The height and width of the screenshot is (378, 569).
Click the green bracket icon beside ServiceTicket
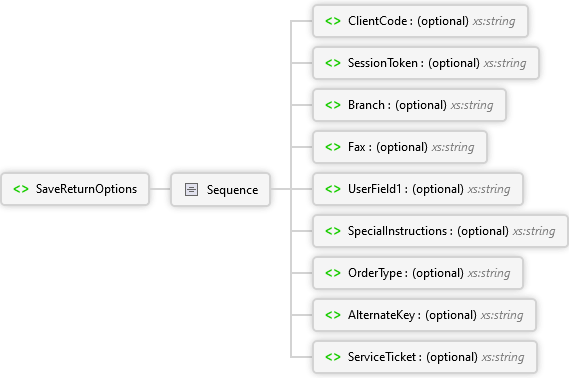333,357
